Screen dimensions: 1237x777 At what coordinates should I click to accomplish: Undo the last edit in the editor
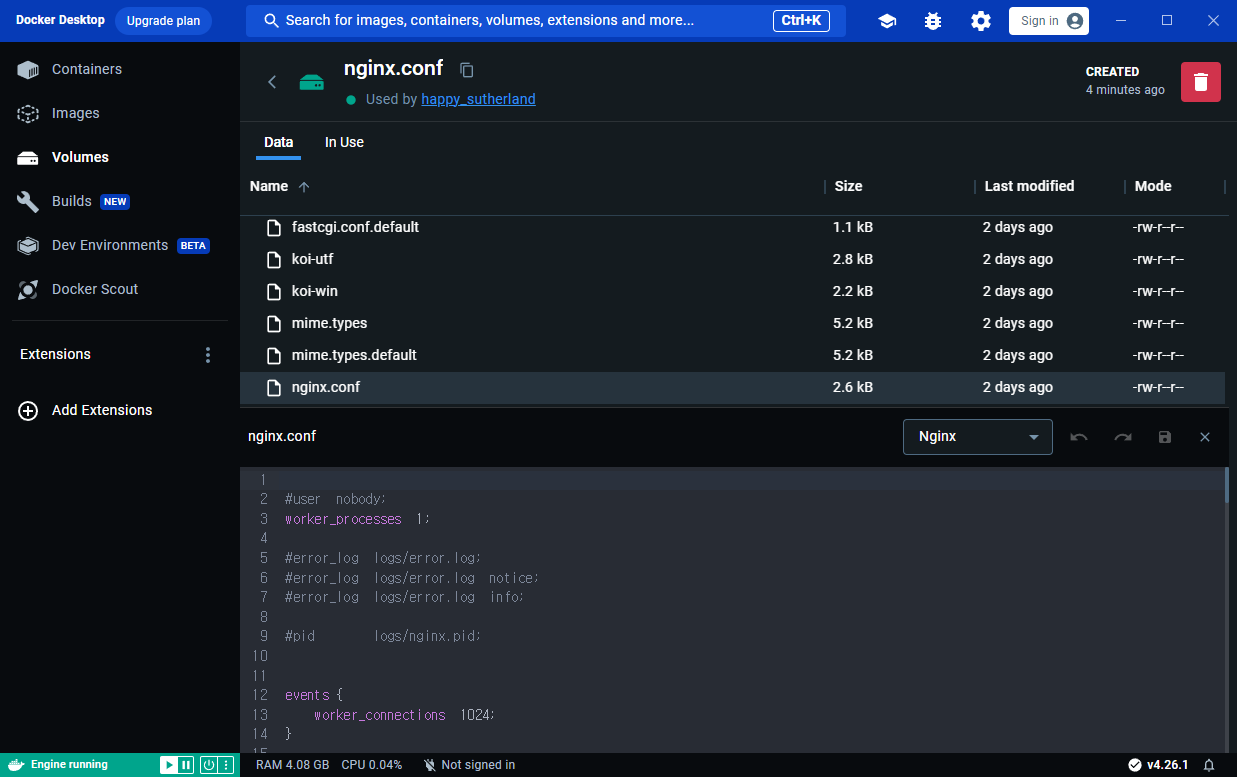(1079, 437)
